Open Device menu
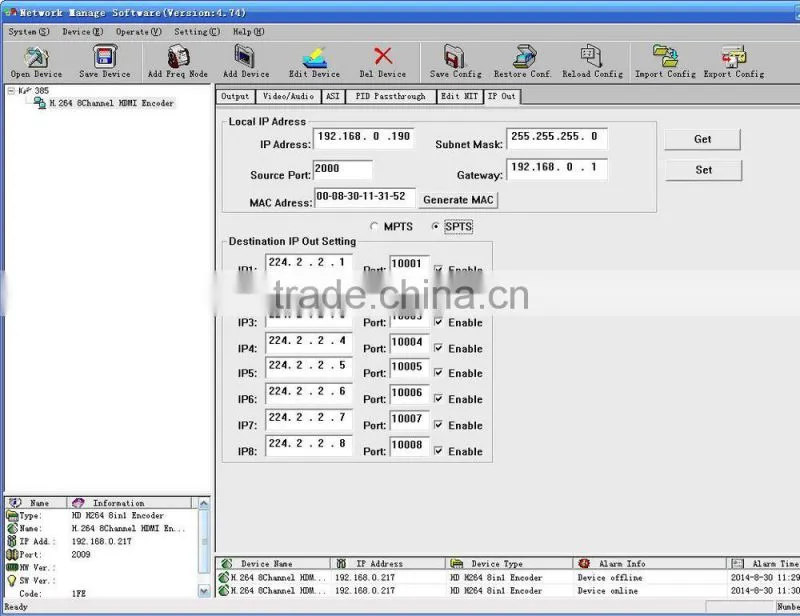The image size is (800, 616). point(83,32)
